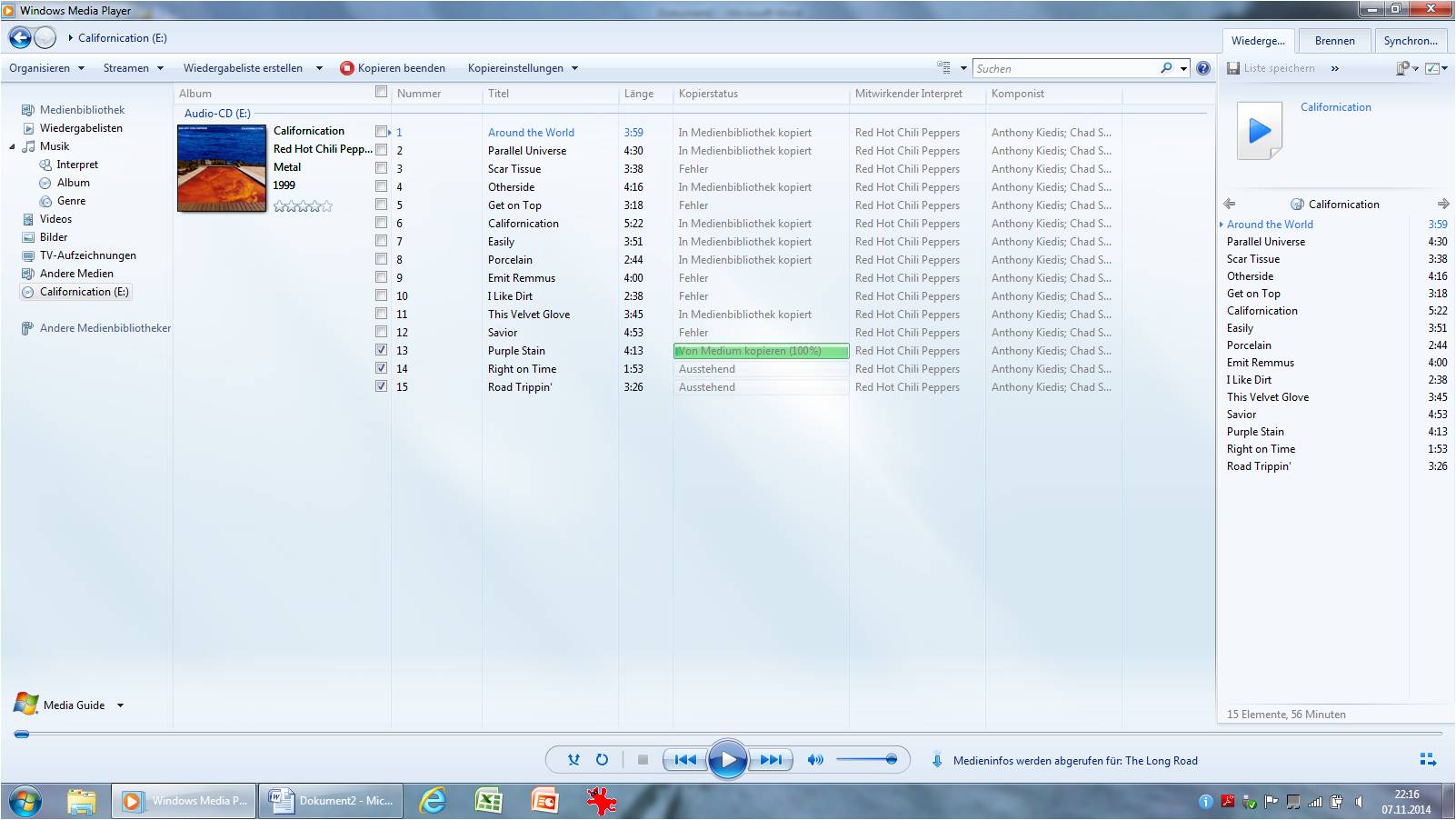Screen dimensions: 1456x820
Task: Click the list pane next arrow
Action: click(1443, 204)
